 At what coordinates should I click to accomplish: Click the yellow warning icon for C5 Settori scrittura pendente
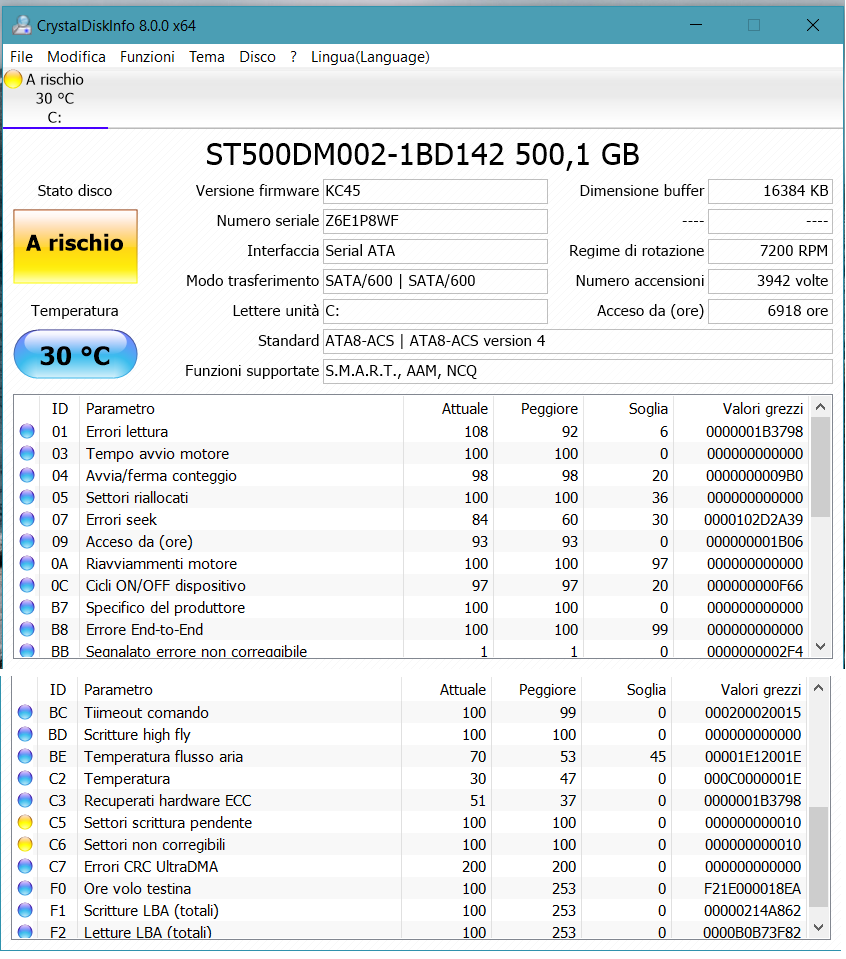25,823
